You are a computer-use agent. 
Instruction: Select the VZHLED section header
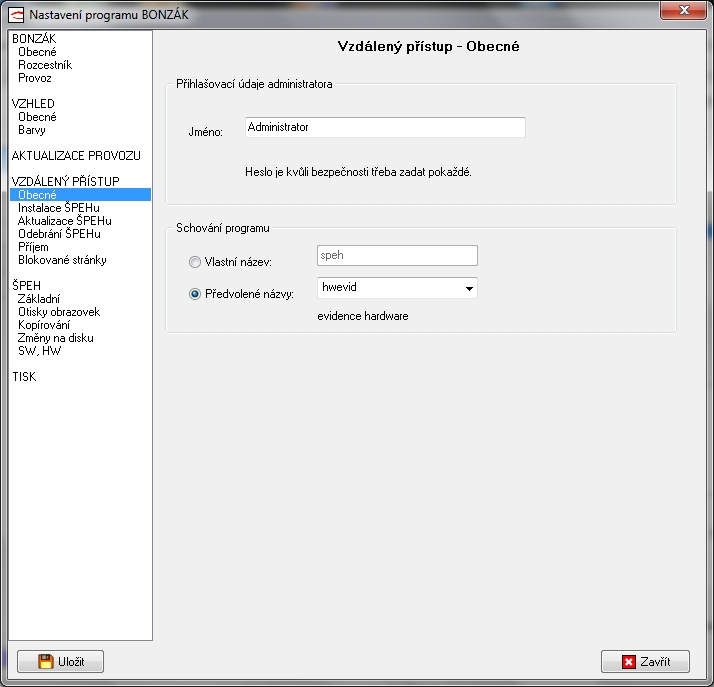click(x=33, y=104)
